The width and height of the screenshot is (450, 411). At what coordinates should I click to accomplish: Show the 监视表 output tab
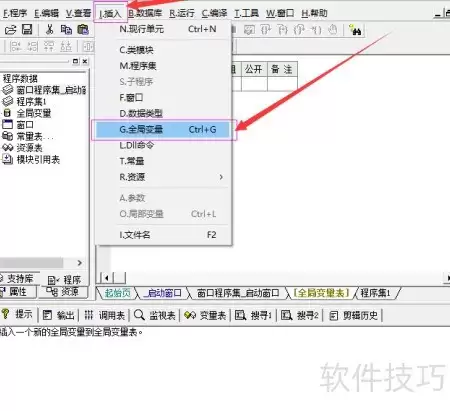click(155, 315)
